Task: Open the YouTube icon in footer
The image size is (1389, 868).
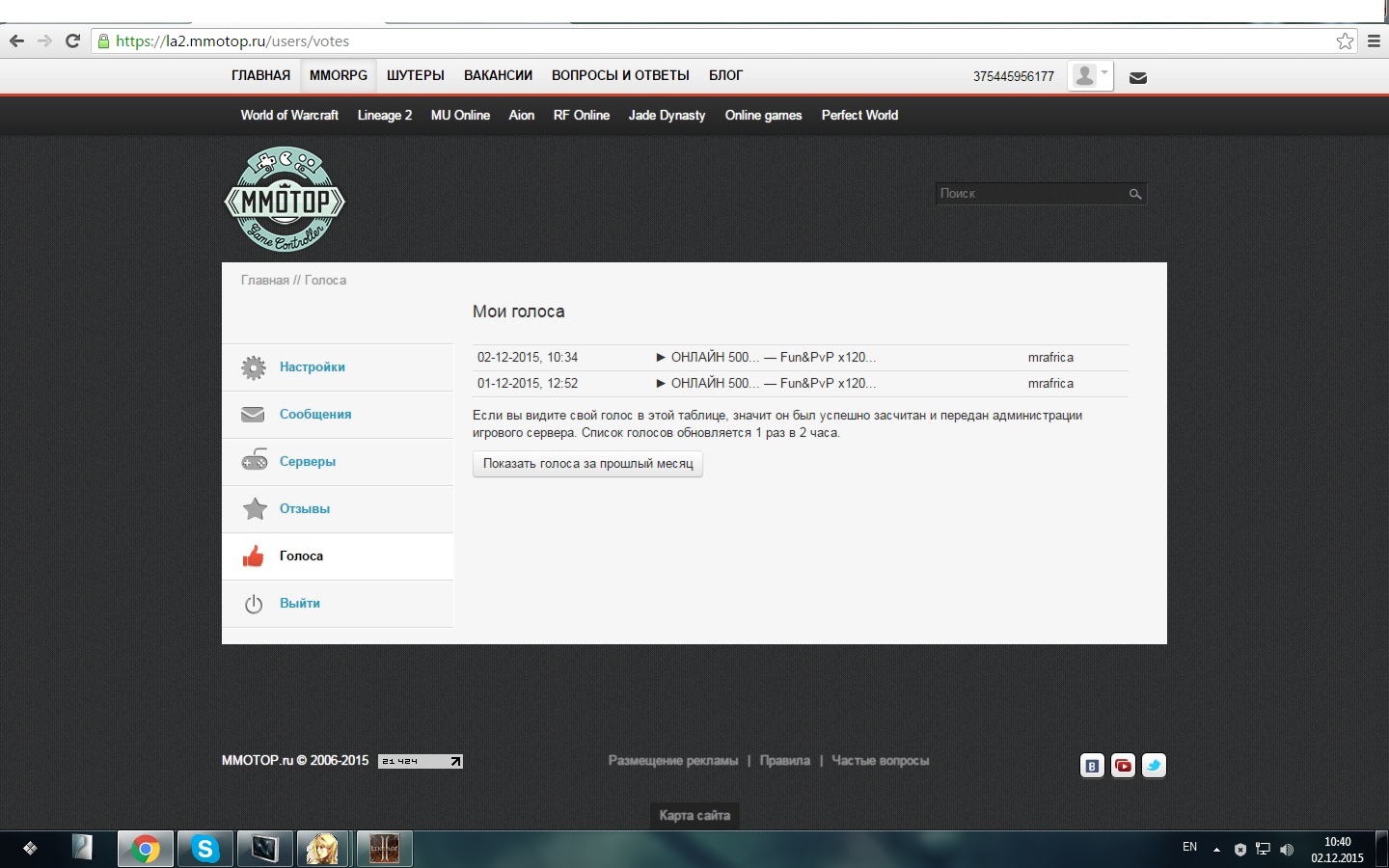Action: point(1123,766)
